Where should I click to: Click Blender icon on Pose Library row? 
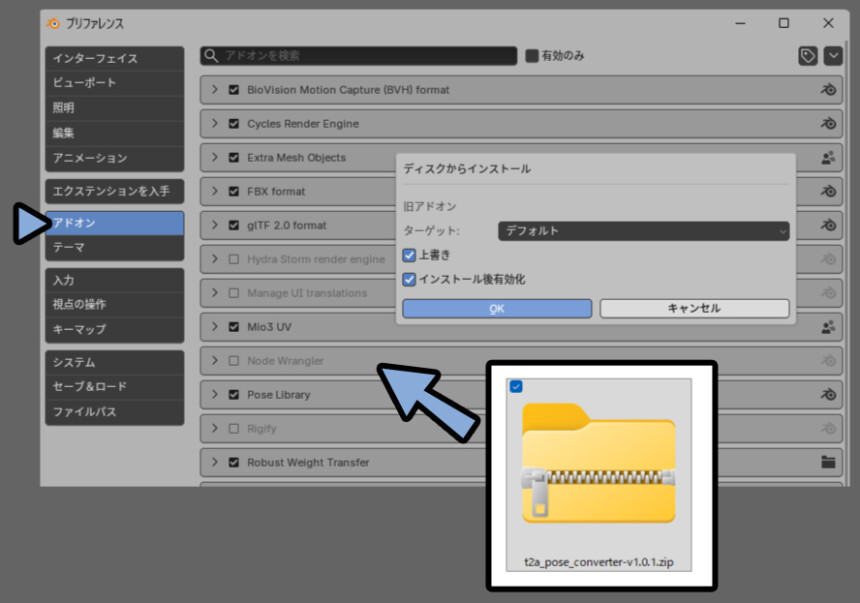827,395
